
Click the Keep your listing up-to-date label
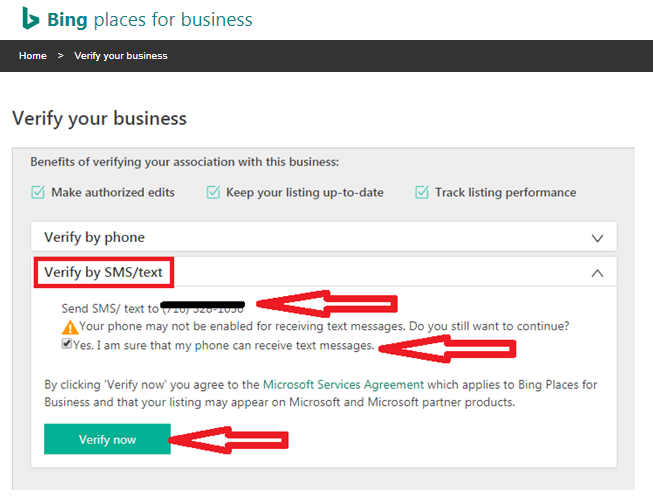pyautogui.click(x=304, y=192)
